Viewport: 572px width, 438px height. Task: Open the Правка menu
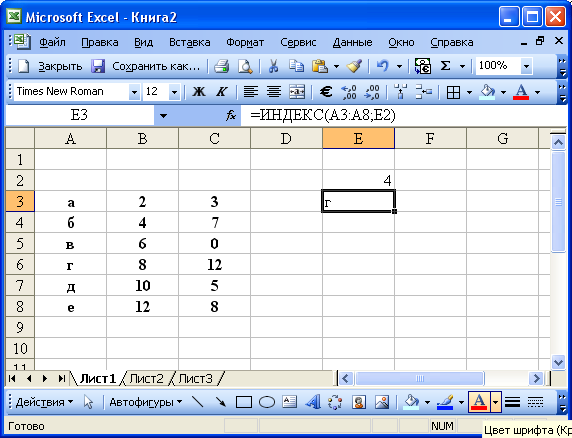[100, 42]
